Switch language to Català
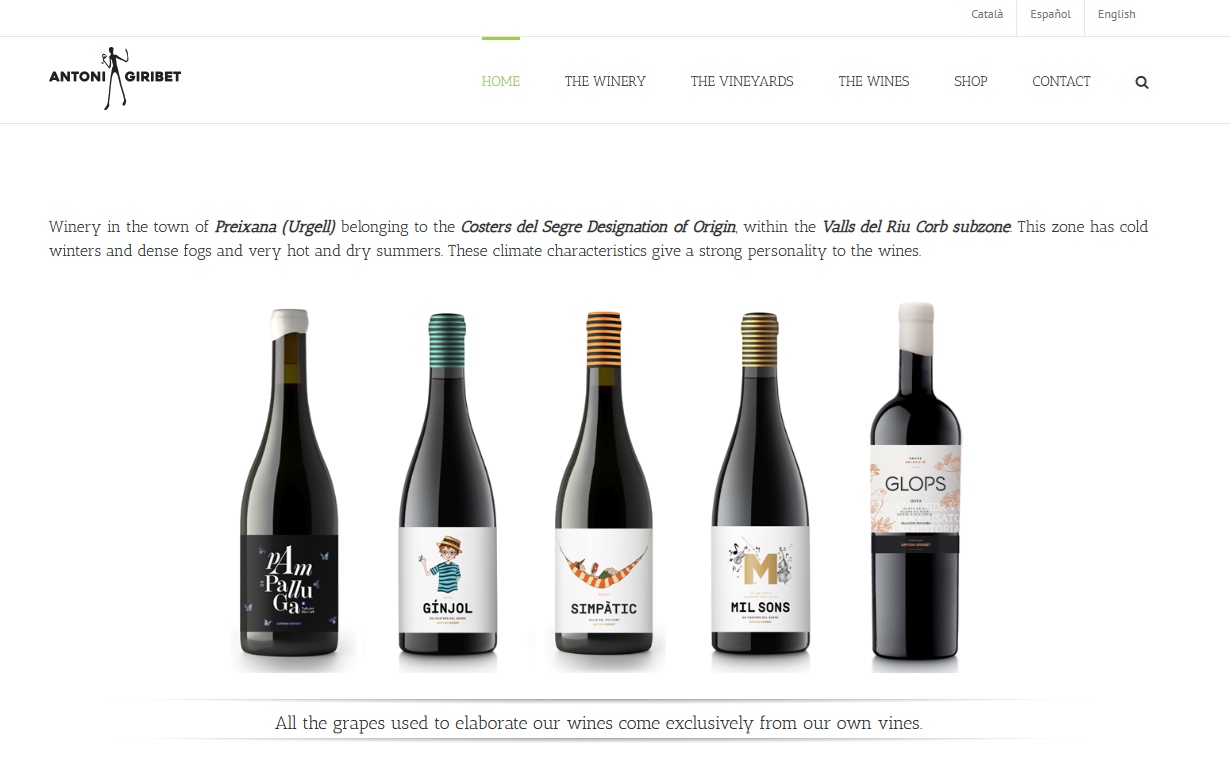 [987, 14]
